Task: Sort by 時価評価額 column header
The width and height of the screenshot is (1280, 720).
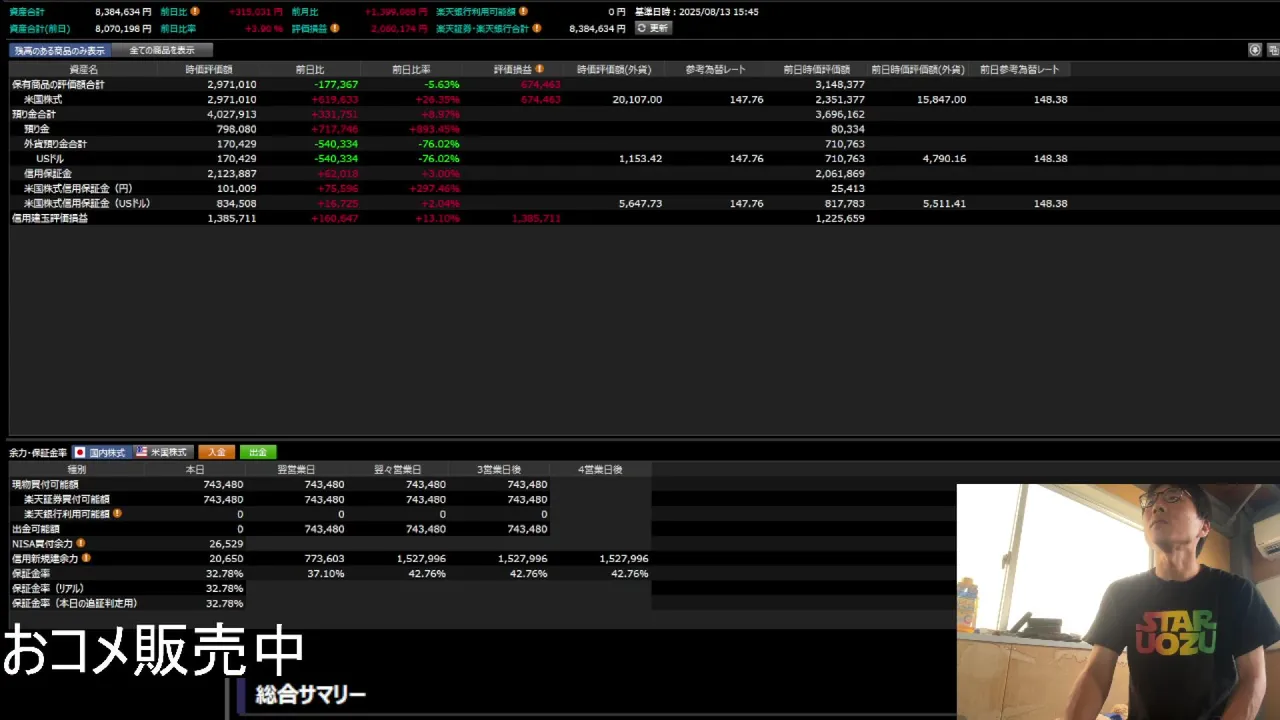Action: (208, 69)
